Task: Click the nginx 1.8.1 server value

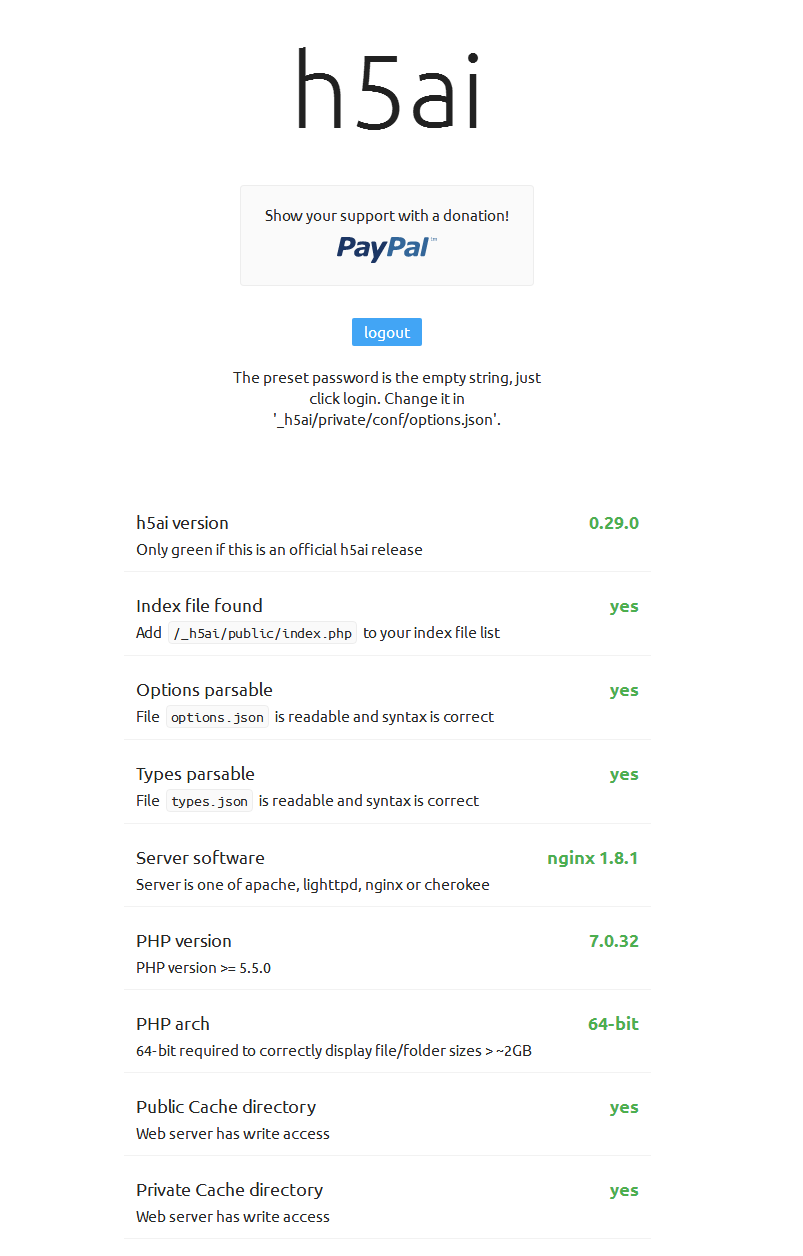Action: tap(592, 858)
